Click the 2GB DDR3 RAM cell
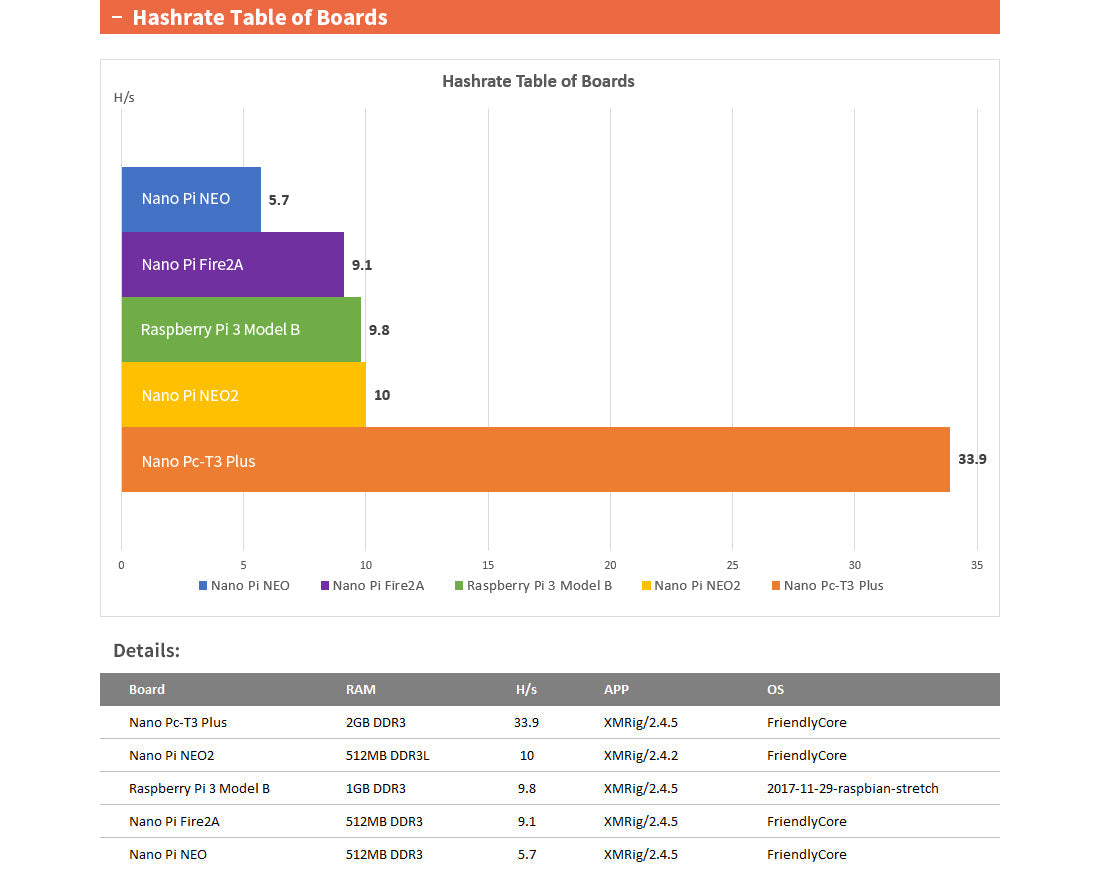 pos(375,722)
